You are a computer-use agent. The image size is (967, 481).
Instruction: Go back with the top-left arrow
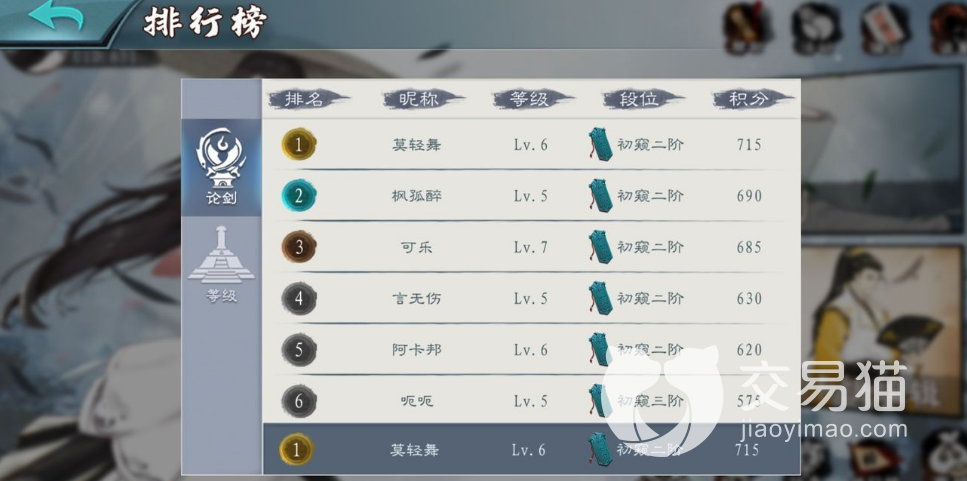56,16
